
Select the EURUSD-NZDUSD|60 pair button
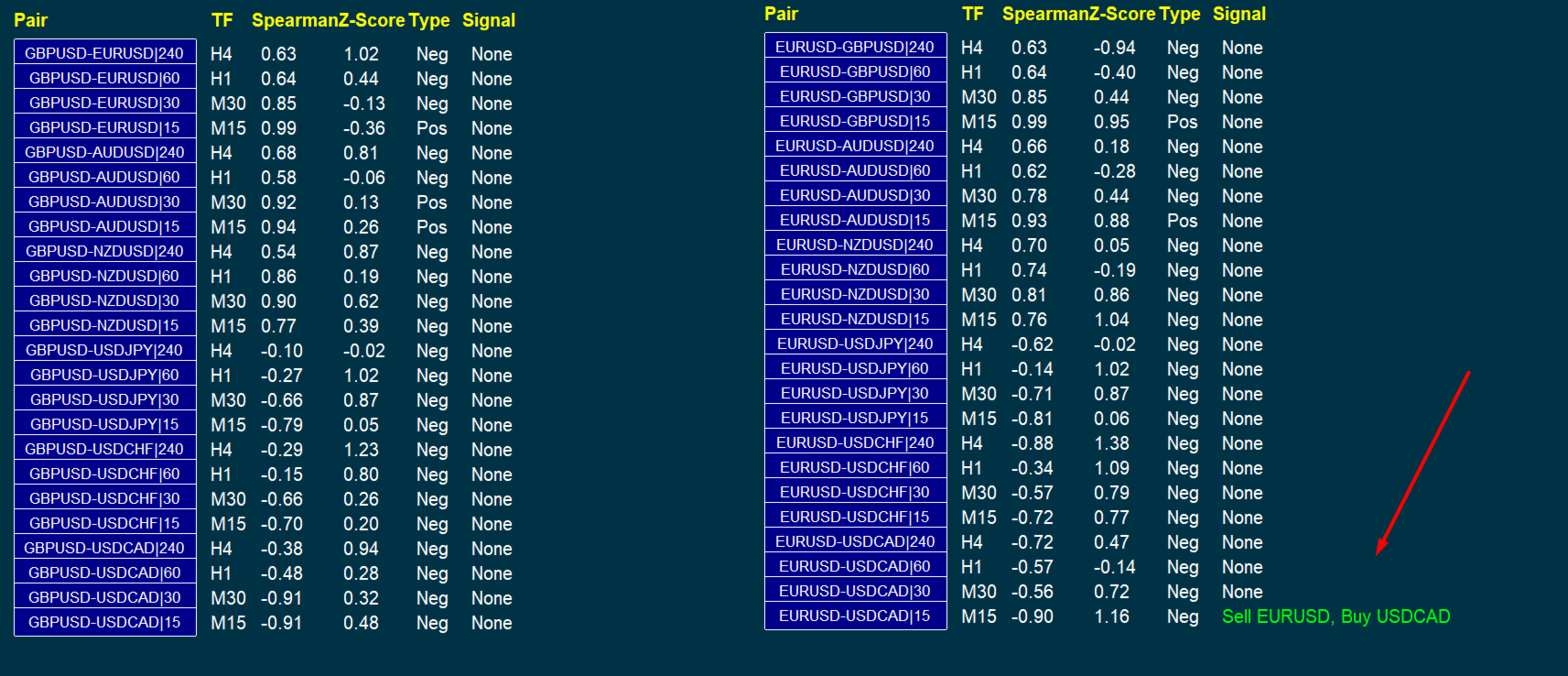pyautogui.click(x=855, y=269)
